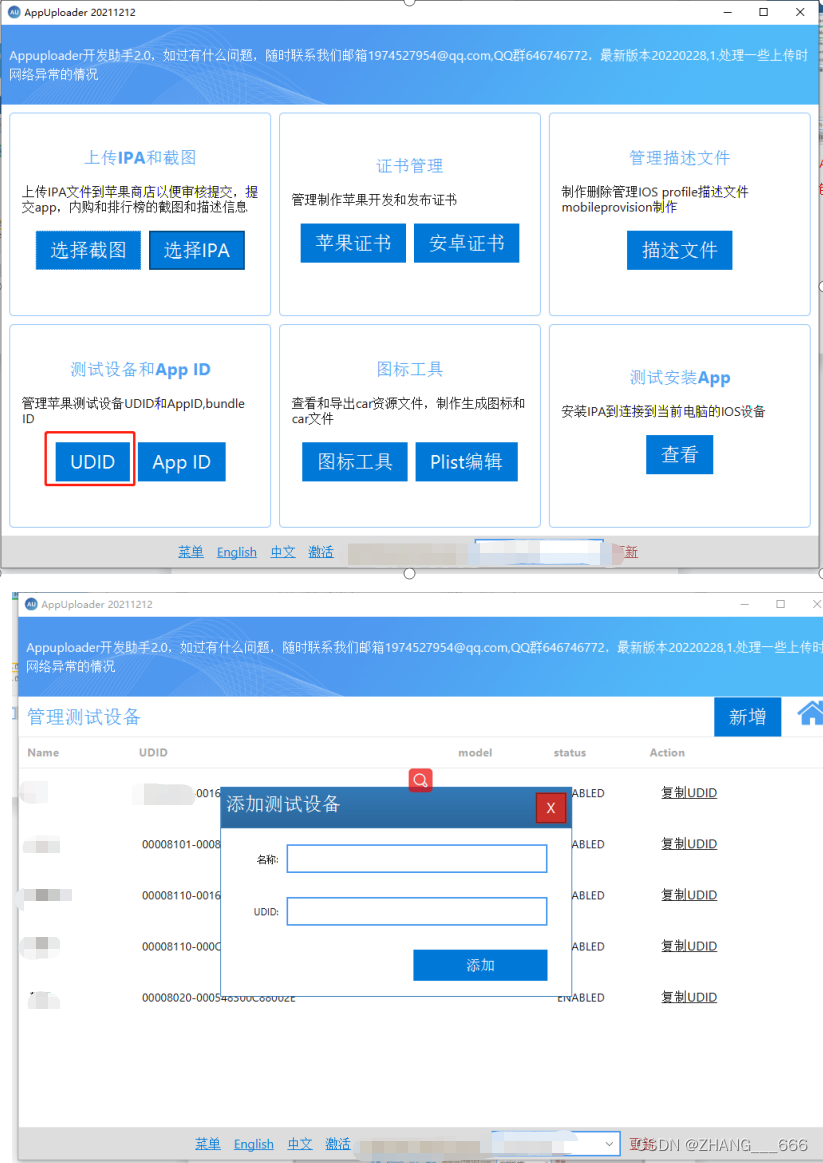The image size is (823, 1163).
Task: Click the 管理测试设备 page heading
Action: tap(84, 716)
